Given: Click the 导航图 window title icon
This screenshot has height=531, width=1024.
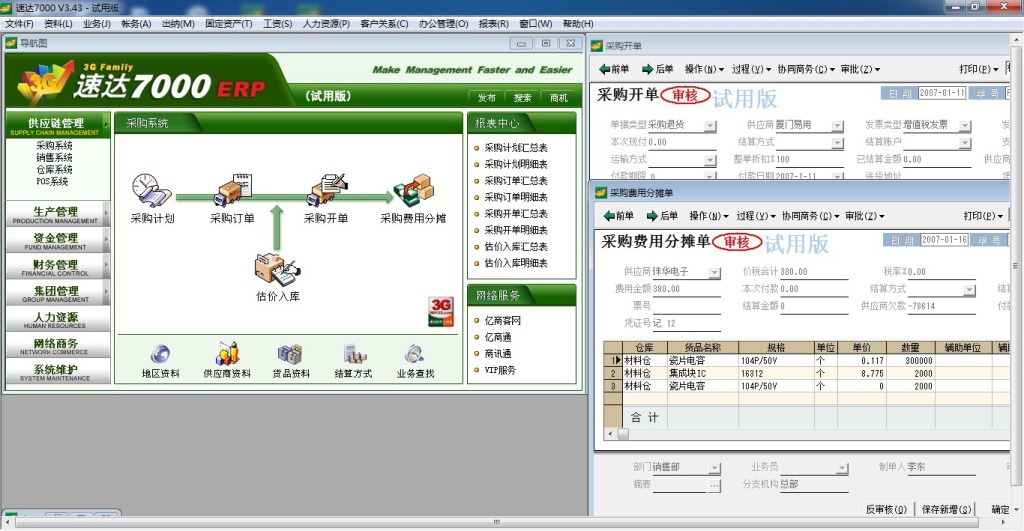Looking at the screenshot, I should (11, 43).
